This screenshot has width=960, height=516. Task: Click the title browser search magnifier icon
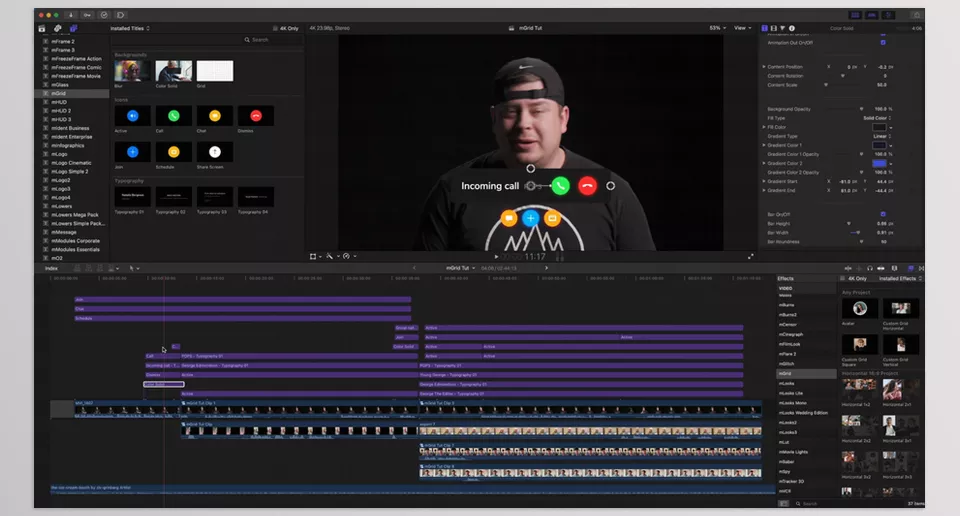247,40
